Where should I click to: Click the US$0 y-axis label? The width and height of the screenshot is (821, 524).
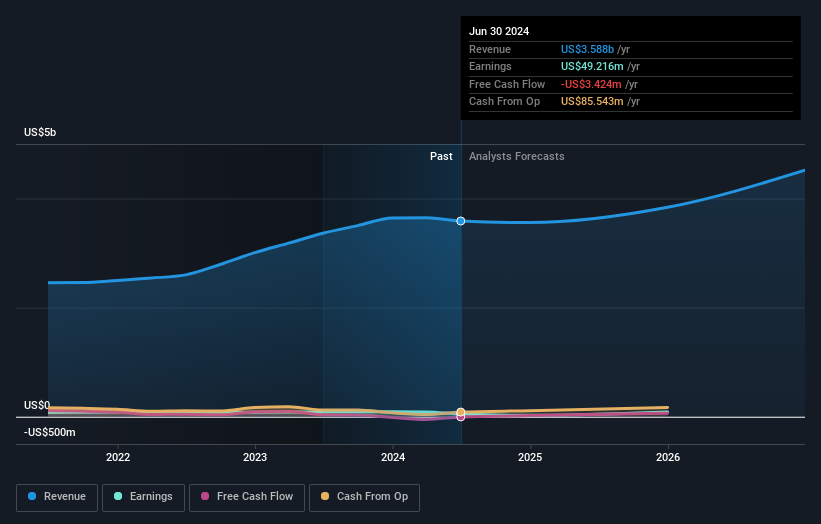37,405
